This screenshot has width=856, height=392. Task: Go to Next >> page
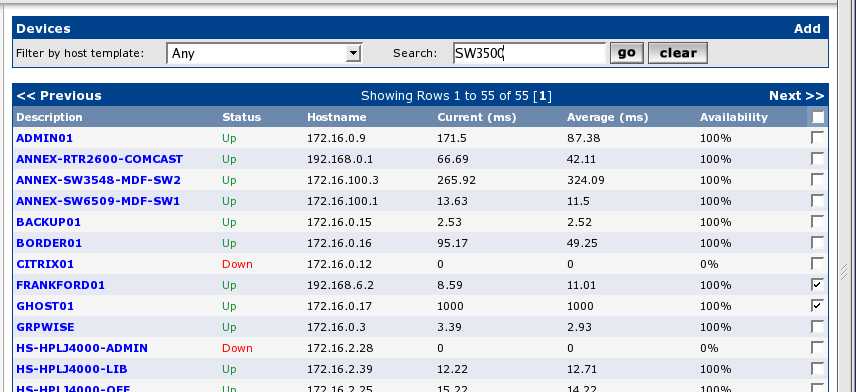click(796, 96)
